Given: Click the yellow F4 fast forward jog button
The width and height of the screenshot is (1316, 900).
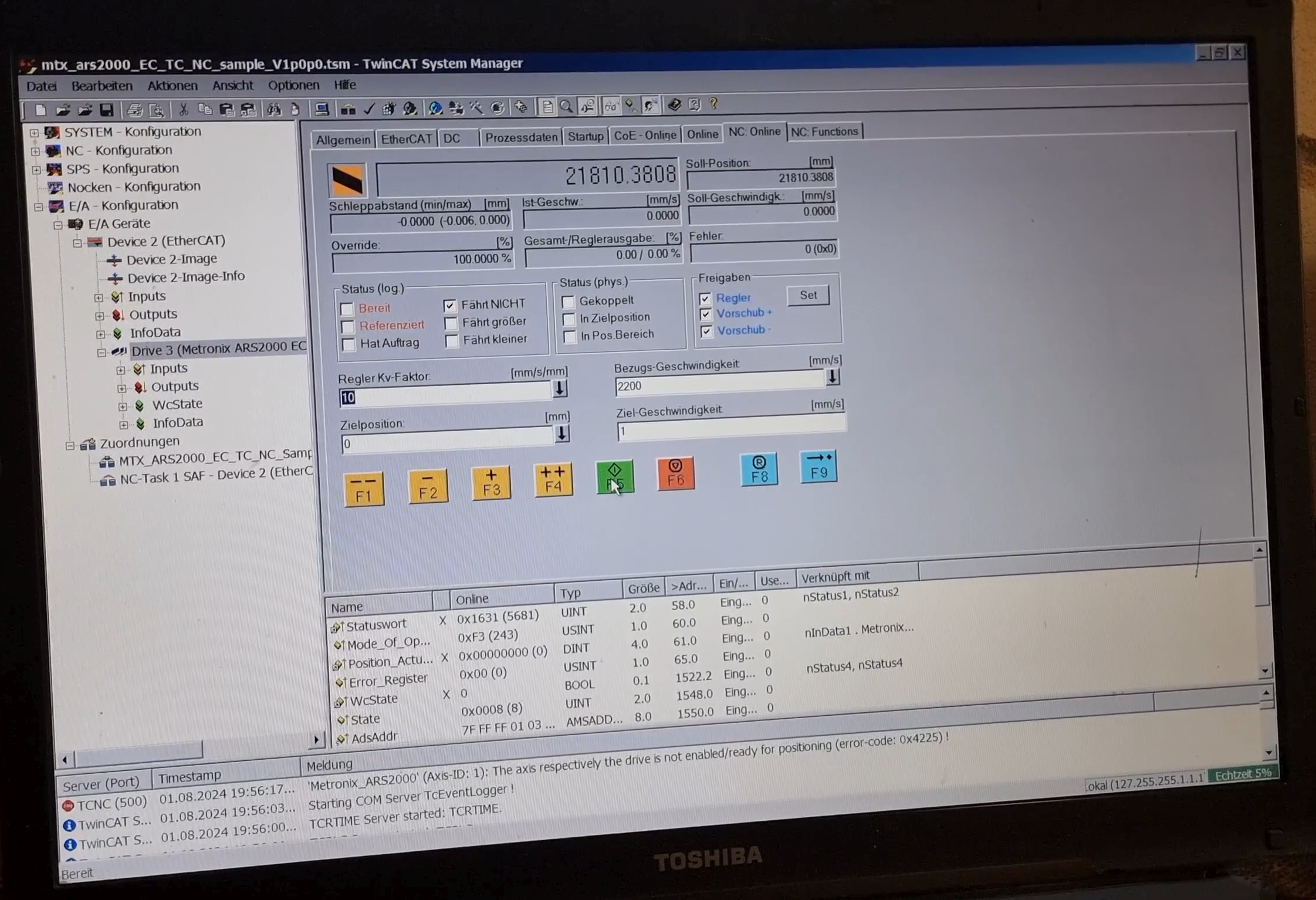Looking at the screenshot, I should 553,480.
